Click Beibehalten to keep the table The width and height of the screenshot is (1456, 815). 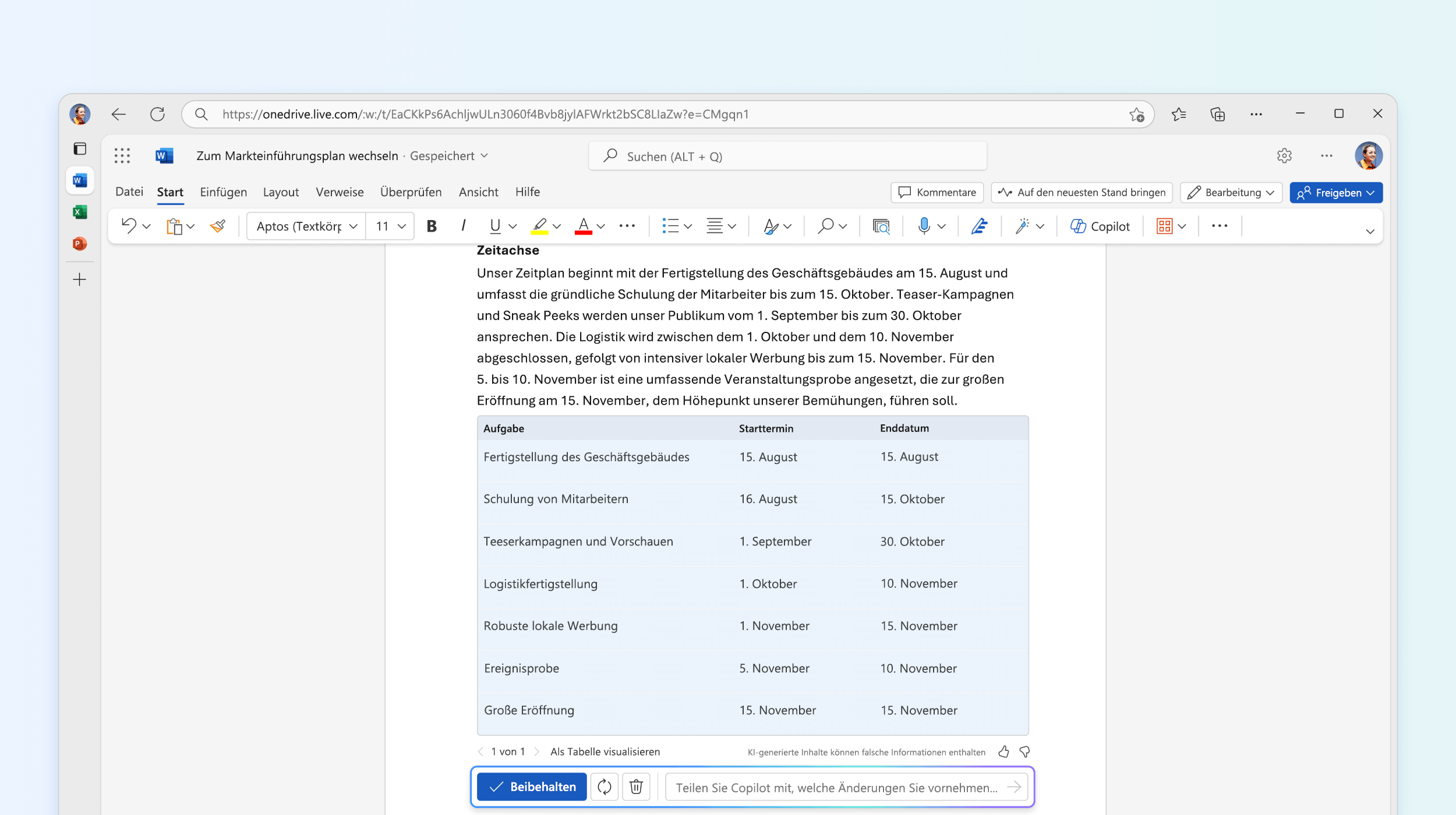(532, 787)
